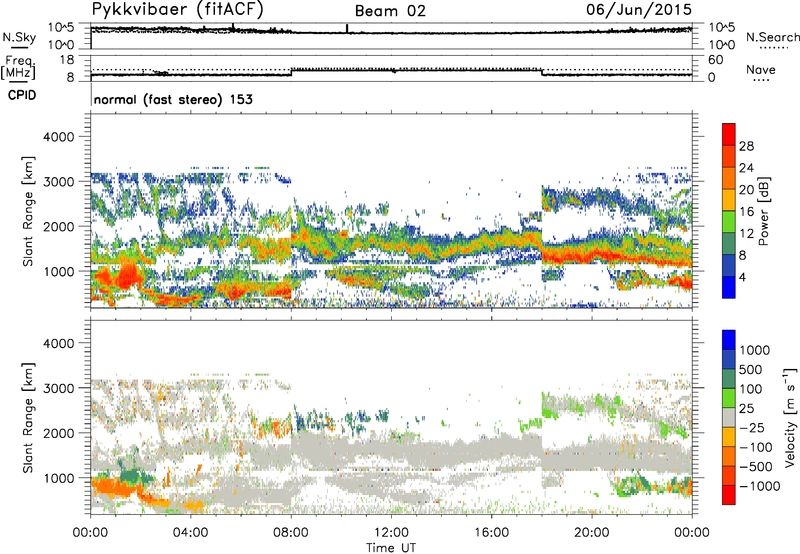Screen dimensions: 800x554
Task: Click the blue bottom of power colorbar
Action: click(729, 287)
